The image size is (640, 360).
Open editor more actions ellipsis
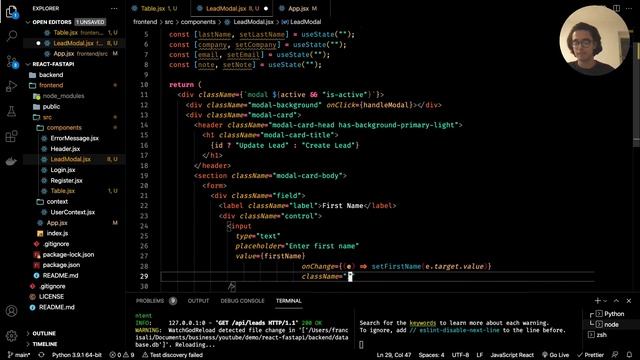pos(629,8)
